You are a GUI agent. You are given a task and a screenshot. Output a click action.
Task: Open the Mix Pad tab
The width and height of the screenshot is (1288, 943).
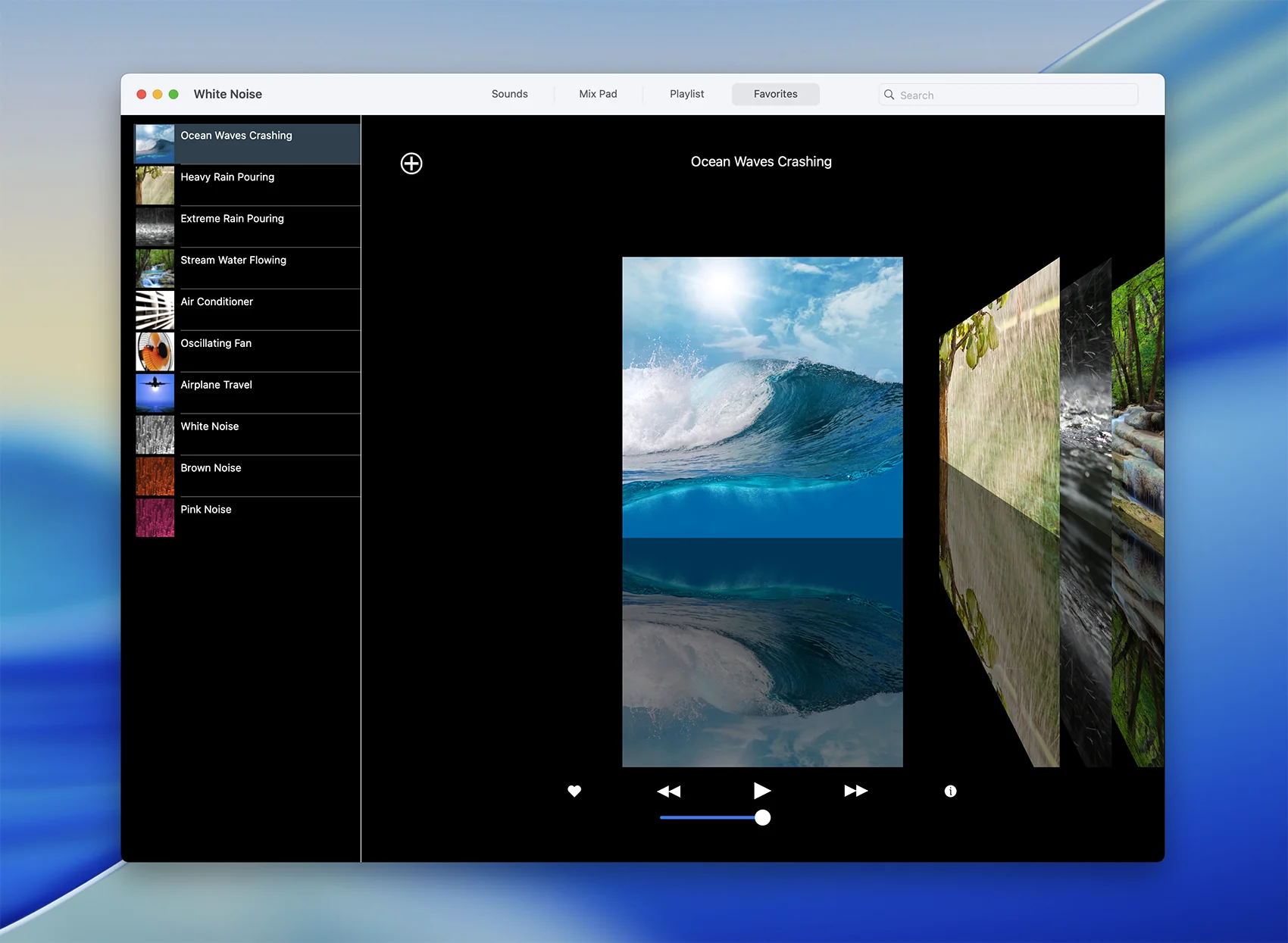tap(598, 94)
